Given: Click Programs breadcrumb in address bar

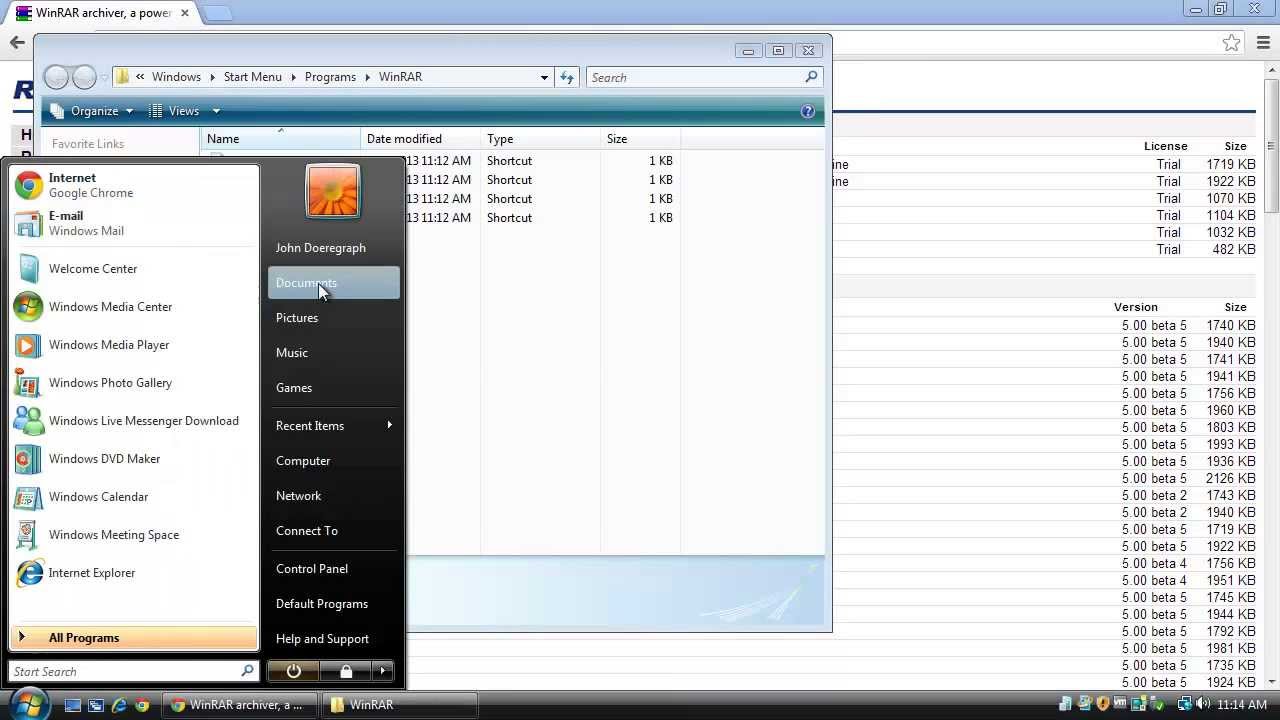Looking at the screenshot, I should point(330,77).
